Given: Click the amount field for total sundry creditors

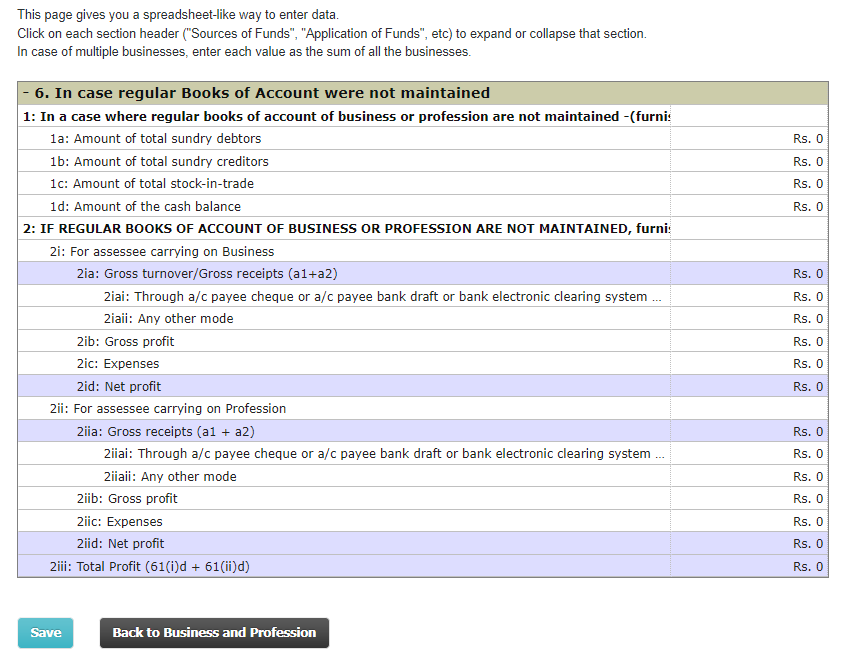Looking at the screenshot, I should [x=749, y=161].
